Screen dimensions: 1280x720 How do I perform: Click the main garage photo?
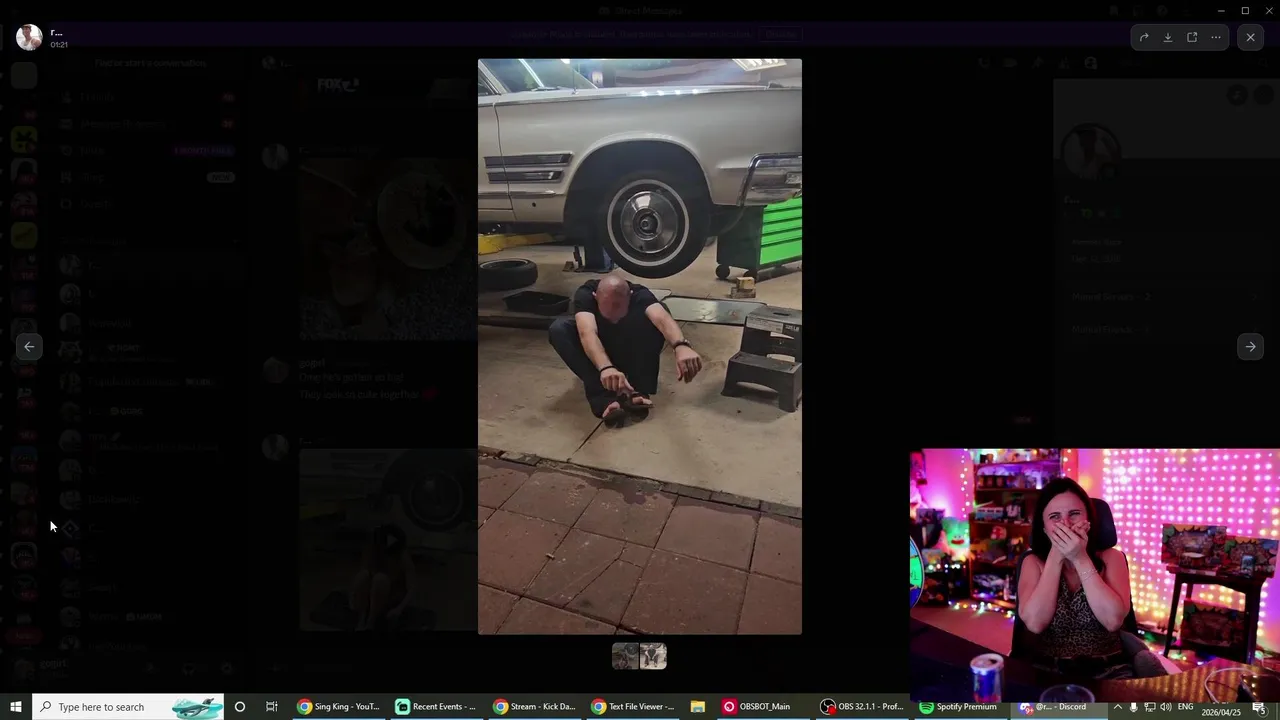click(640, 346)
